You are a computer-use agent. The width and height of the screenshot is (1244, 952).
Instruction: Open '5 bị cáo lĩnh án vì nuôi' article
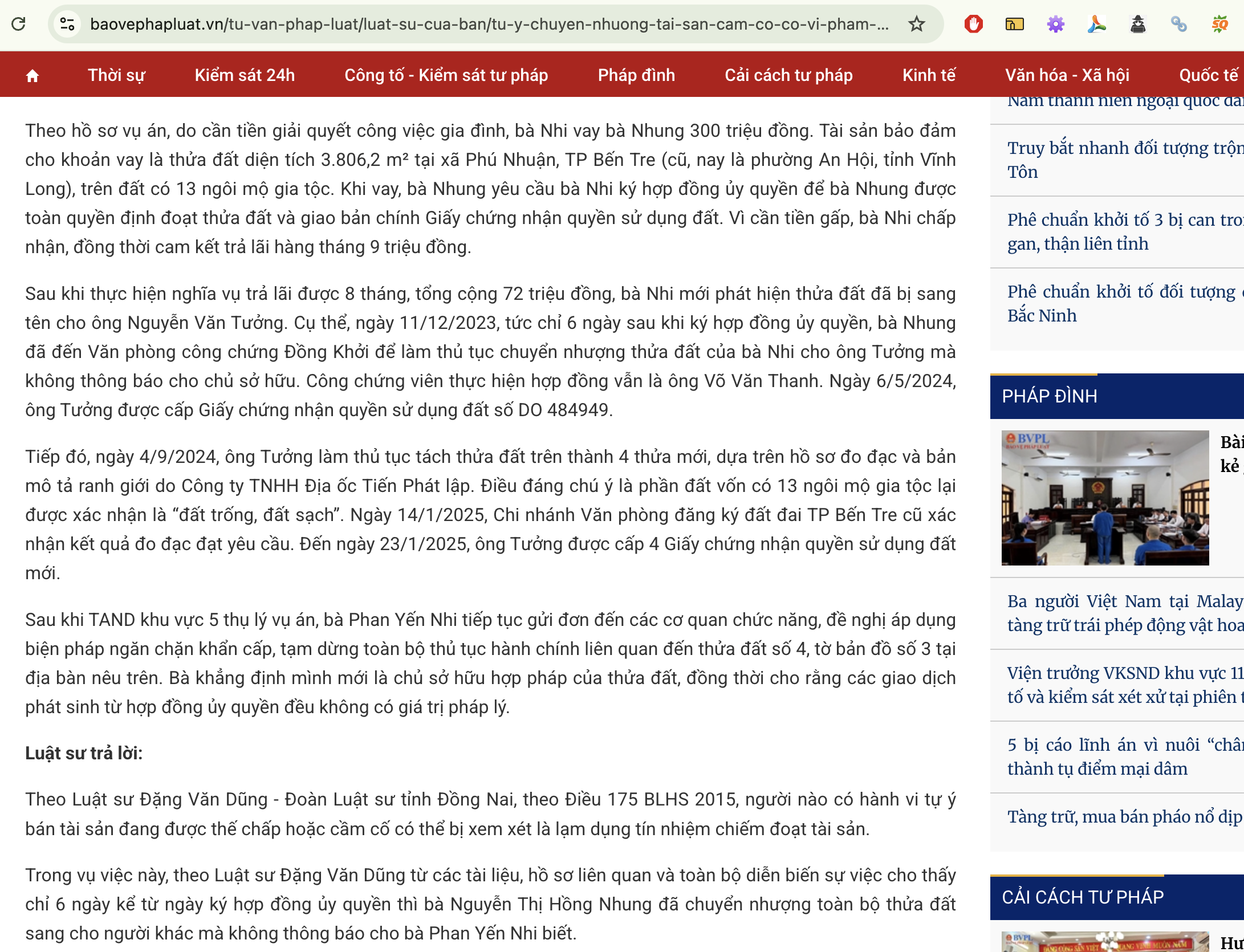coord(1125,756)
